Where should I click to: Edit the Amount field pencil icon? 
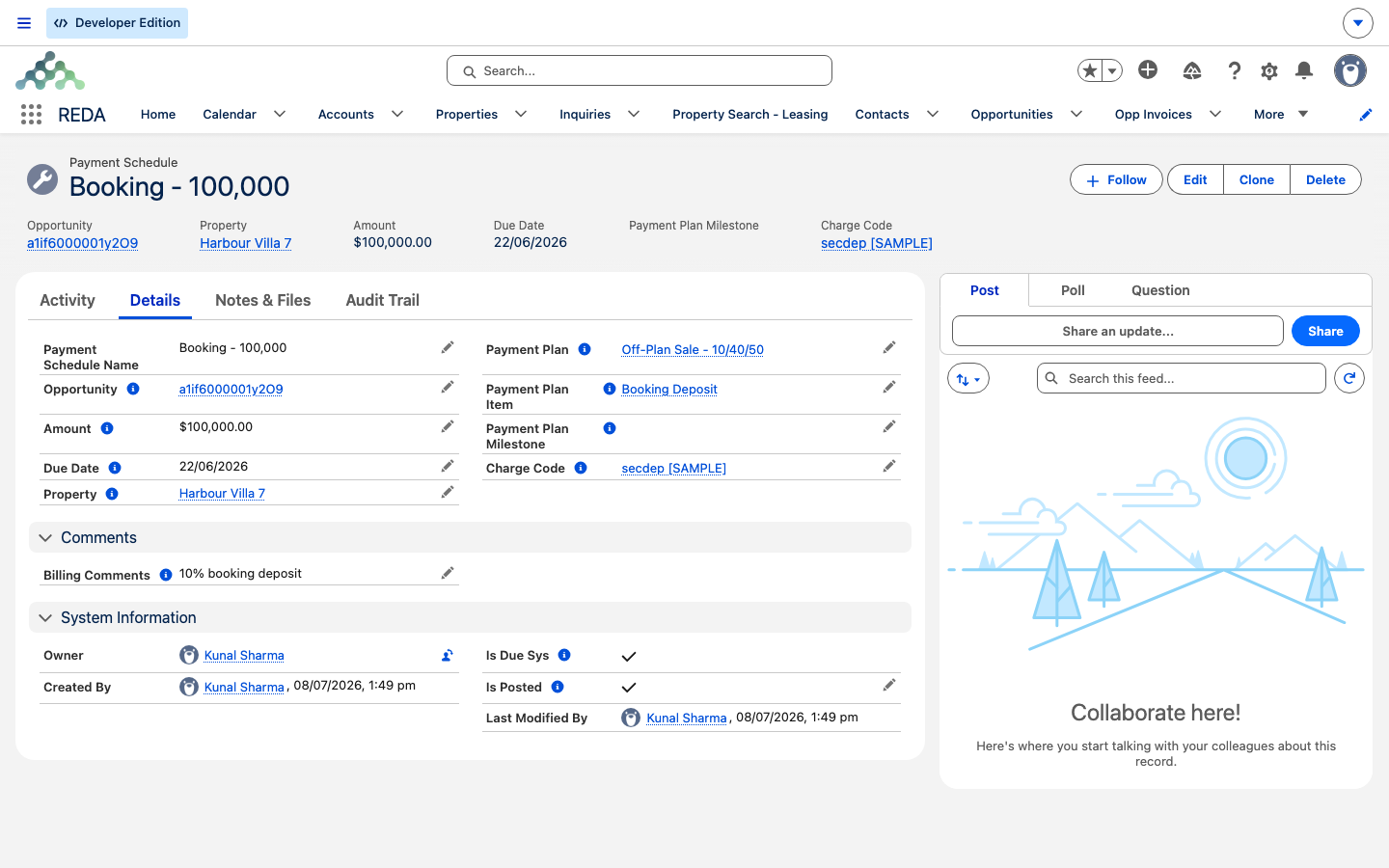coord(448,426)
